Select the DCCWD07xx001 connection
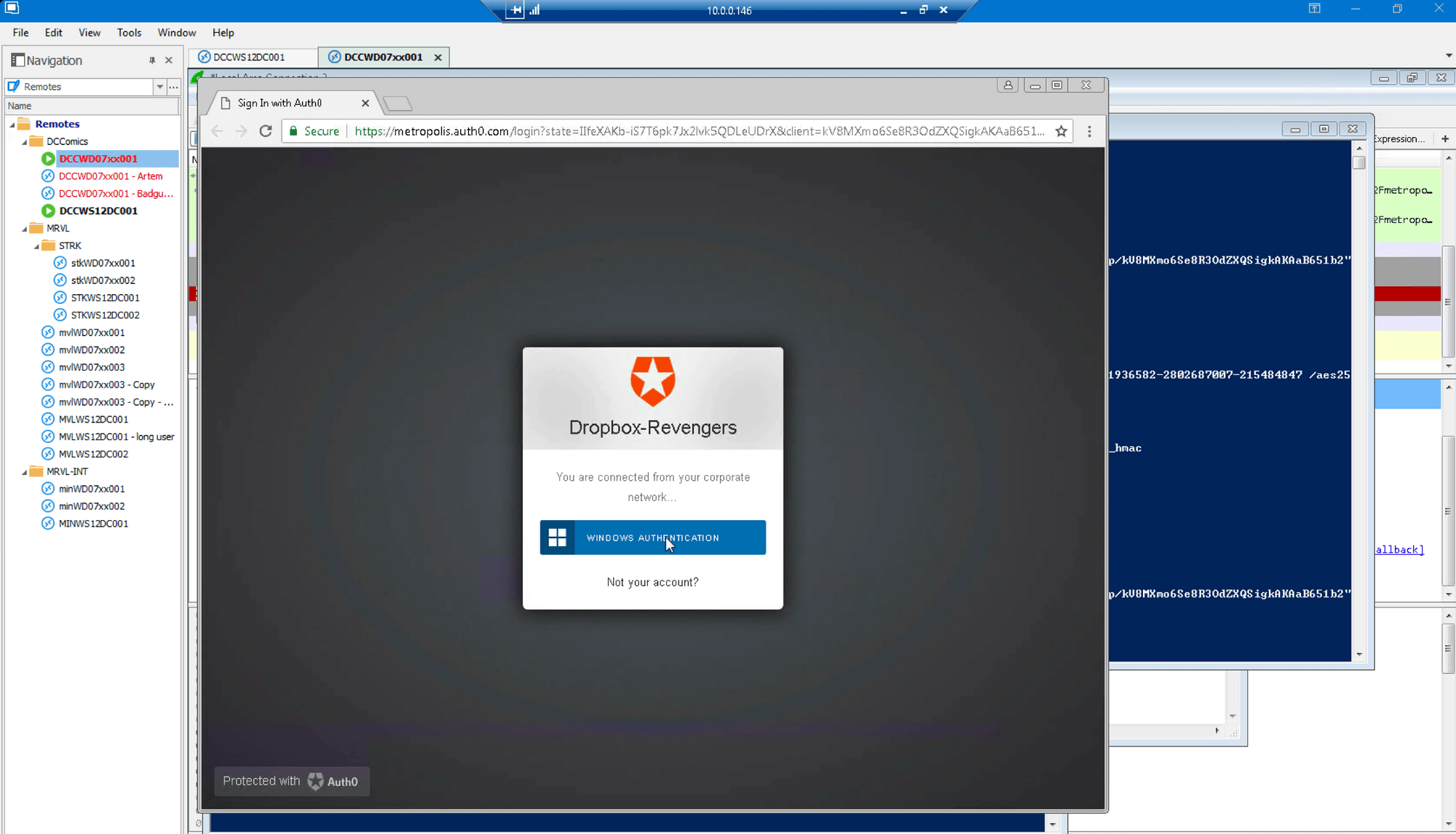1456x834 pixels. tap(98, 159)
